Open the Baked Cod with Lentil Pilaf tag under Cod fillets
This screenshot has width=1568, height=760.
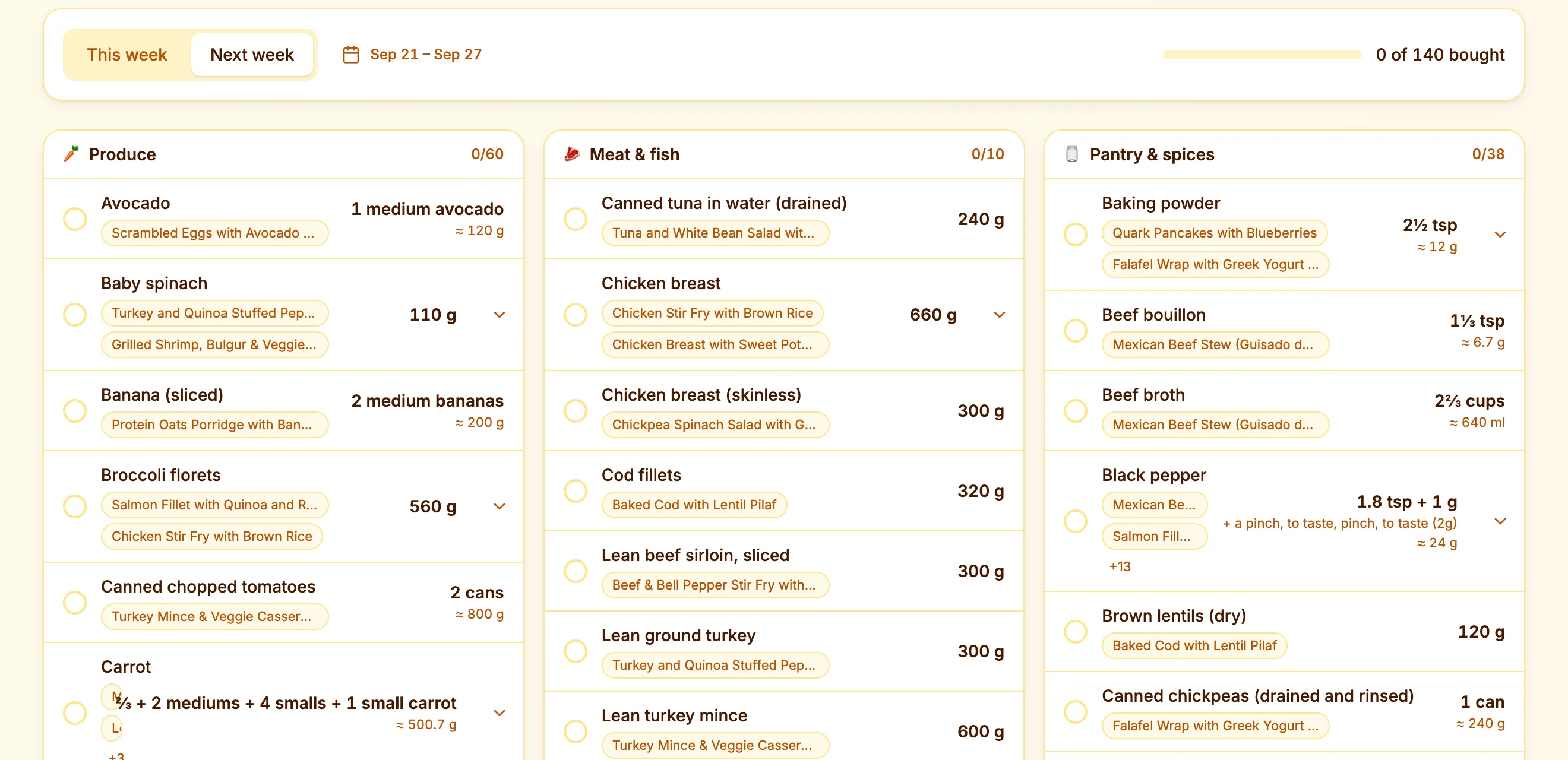coord(694,505)
